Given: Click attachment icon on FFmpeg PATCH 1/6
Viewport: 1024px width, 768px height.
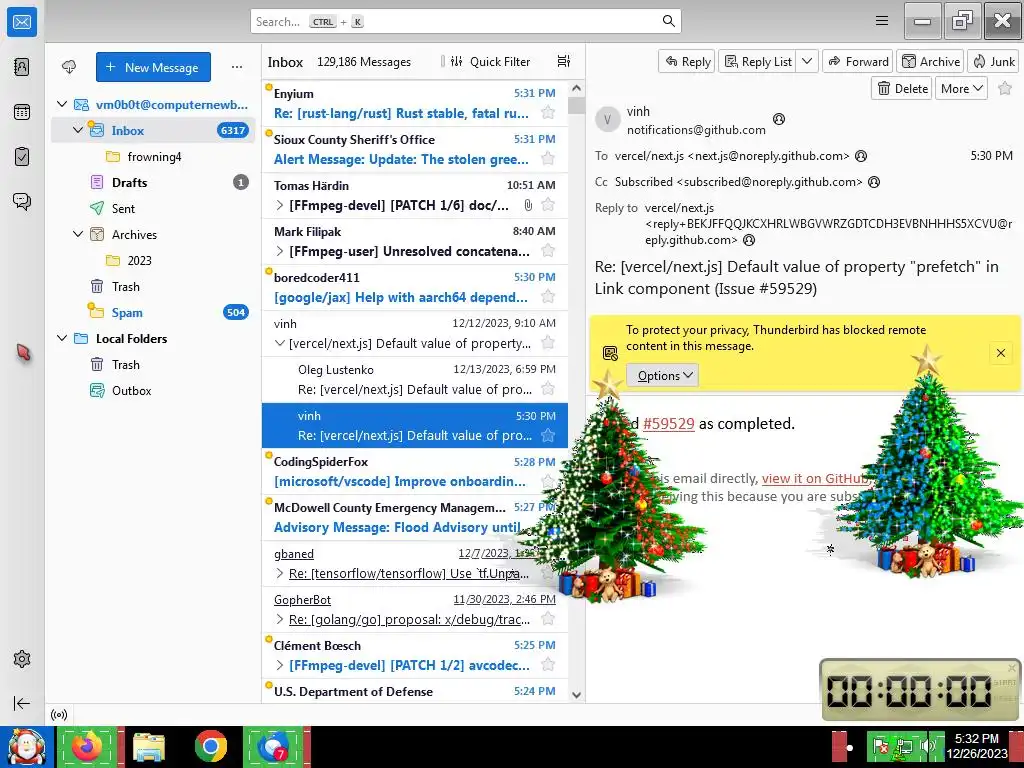Looking at the screenshot, I should point(528,205).
